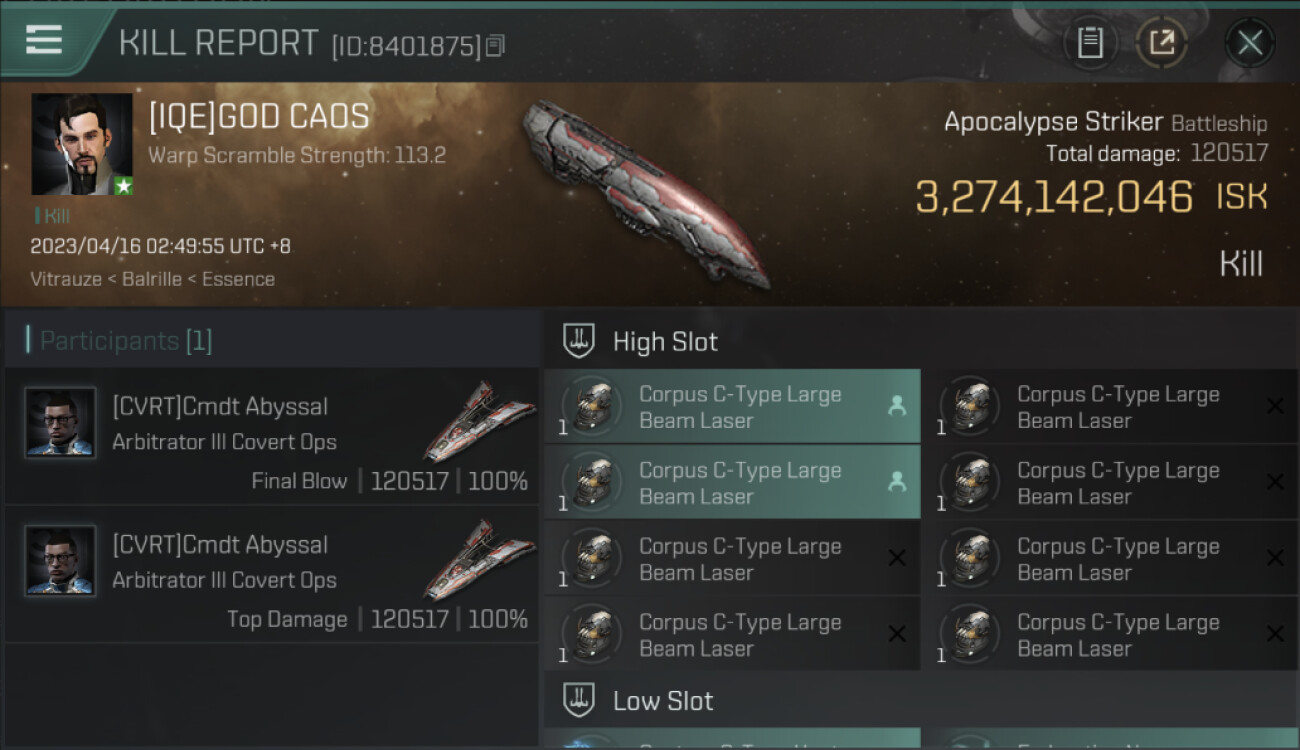The width and height of the screenshot is (1300, 750).
Task: Click the clipboard icon in the header
Action: click(x=1090, y=42)
